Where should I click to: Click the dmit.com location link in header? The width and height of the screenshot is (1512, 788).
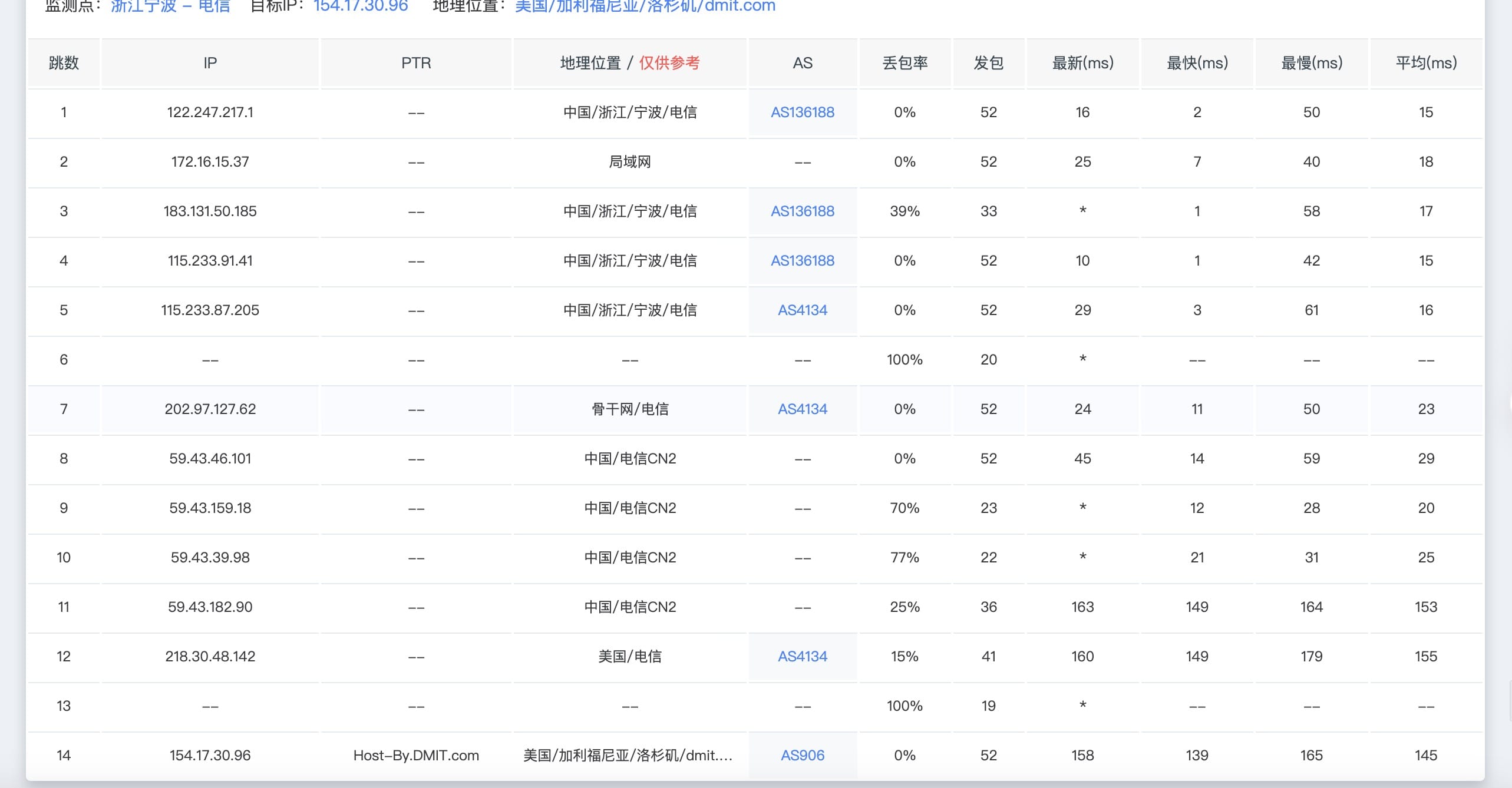pos(645,6)
